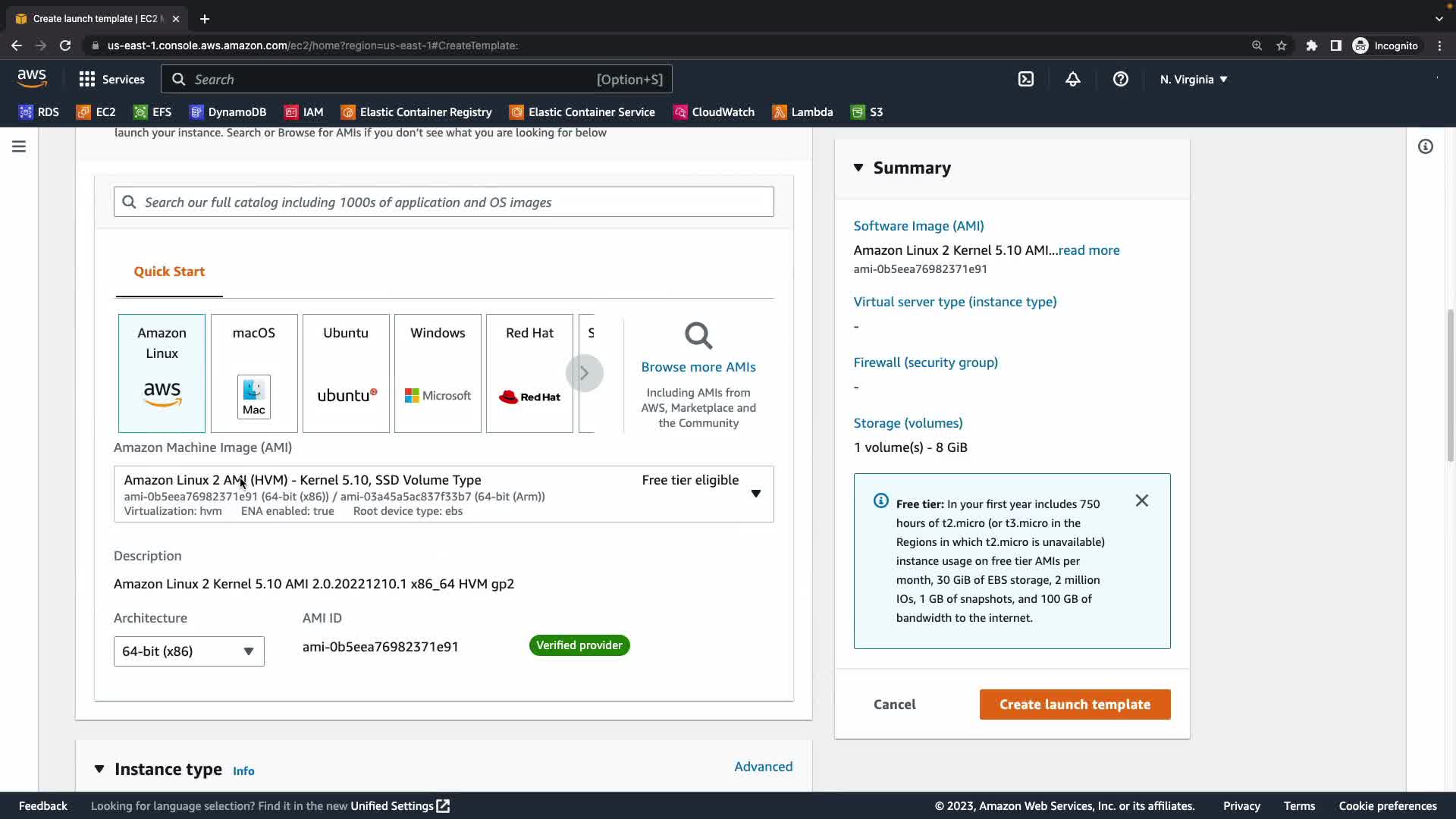Select the Quick Start tab
Viewport: 1456px width, 819px height.
click(x=169, y=271)
